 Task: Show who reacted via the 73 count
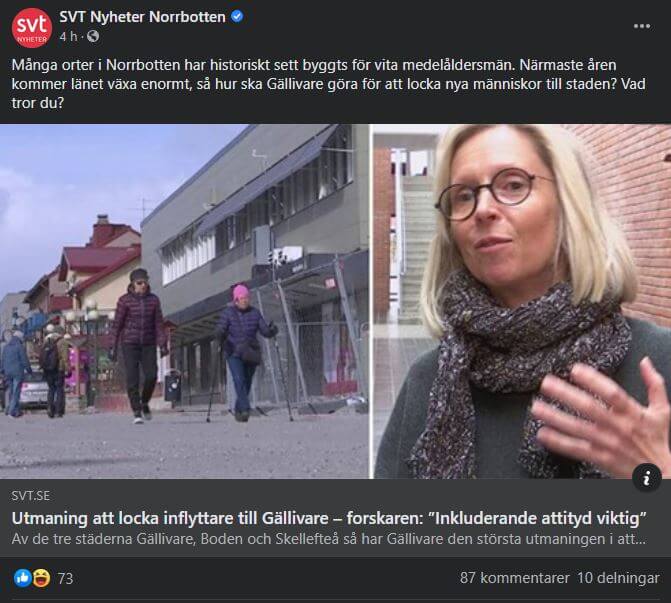pyautogui.click(x=65, y=579)
